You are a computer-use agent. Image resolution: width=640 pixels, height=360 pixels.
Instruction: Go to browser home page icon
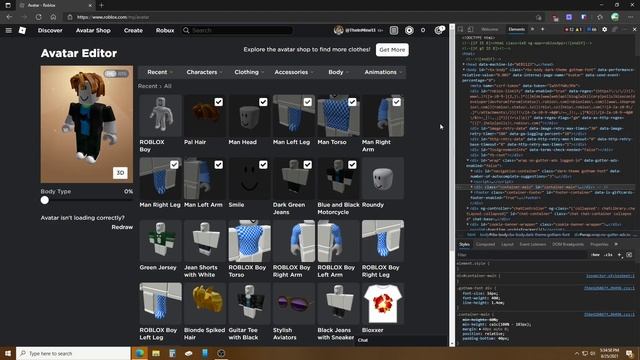(x=53, y=17)
